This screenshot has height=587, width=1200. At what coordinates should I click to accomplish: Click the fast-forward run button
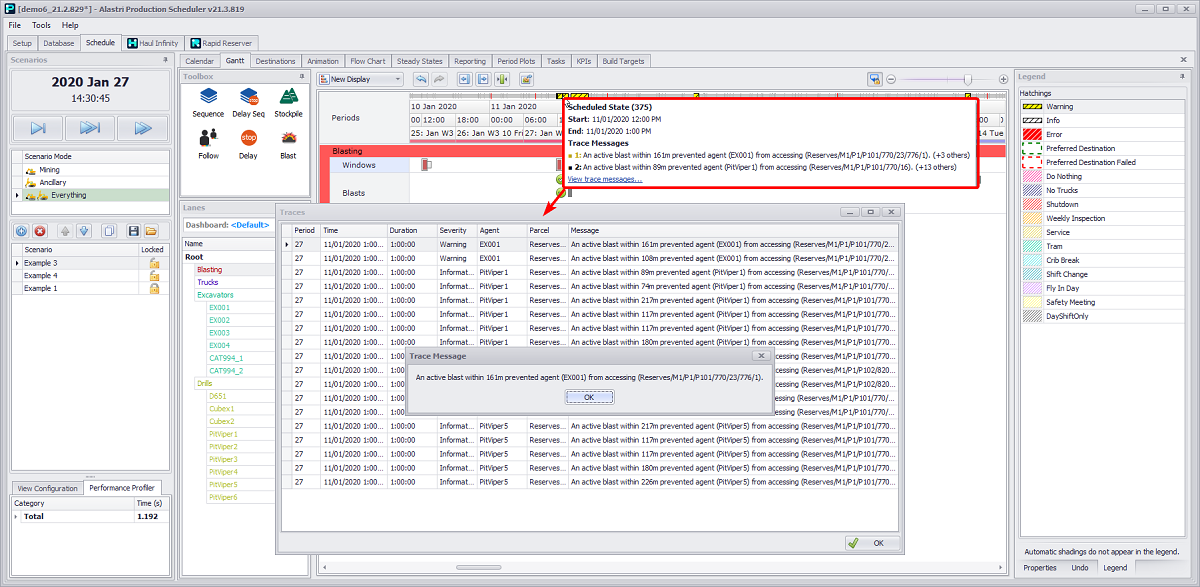pos(142,128)
